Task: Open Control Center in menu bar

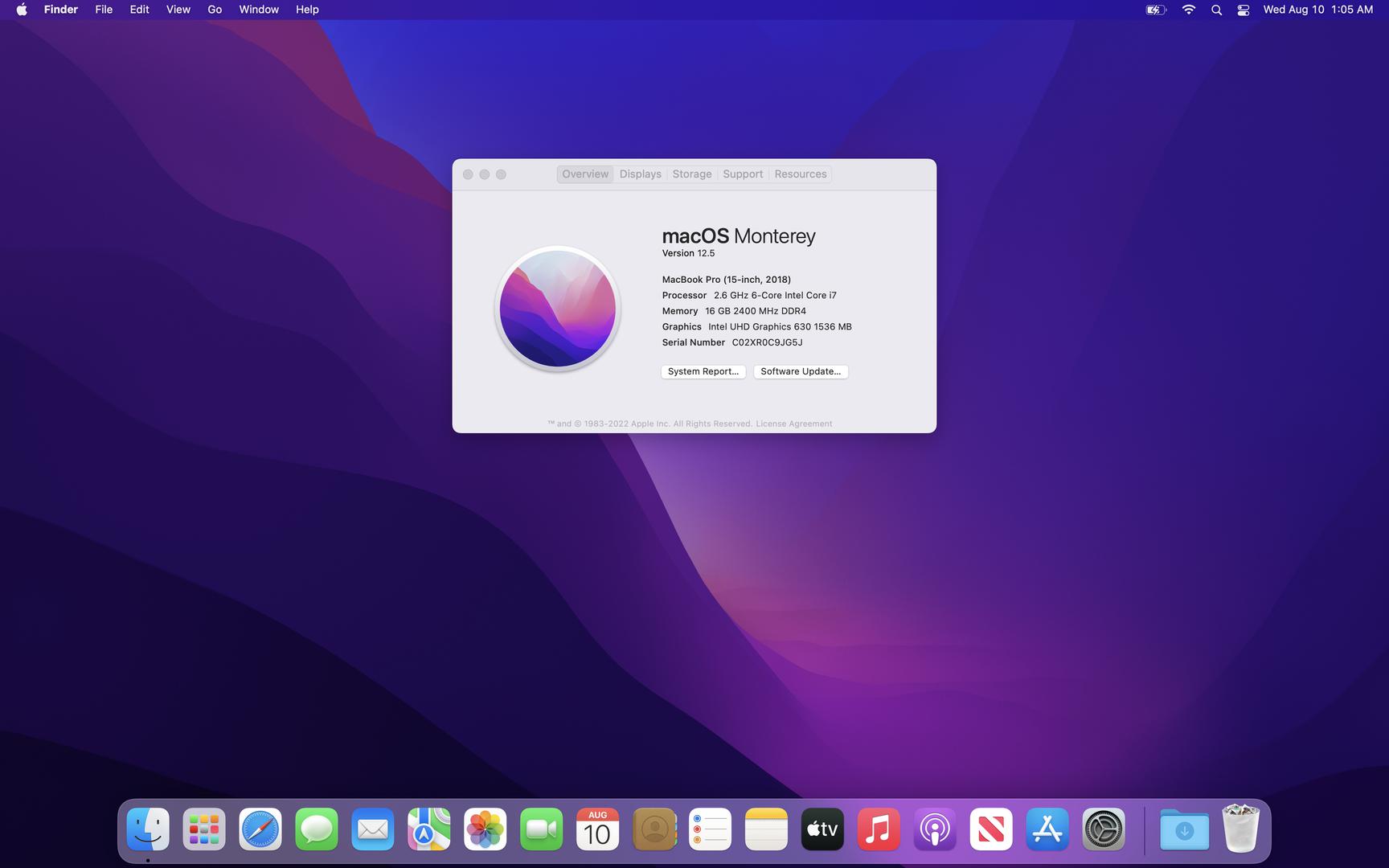Action: 1244,10
